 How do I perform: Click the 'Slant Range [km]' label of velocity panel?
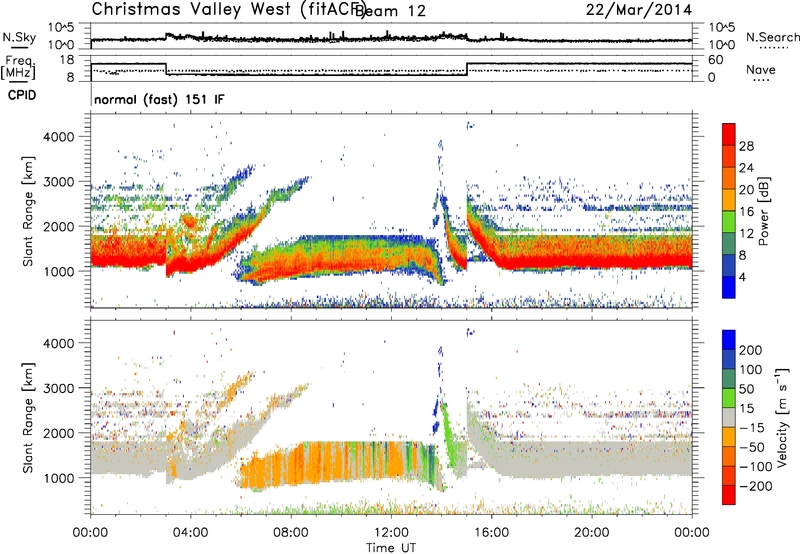[x=28, y=418]
